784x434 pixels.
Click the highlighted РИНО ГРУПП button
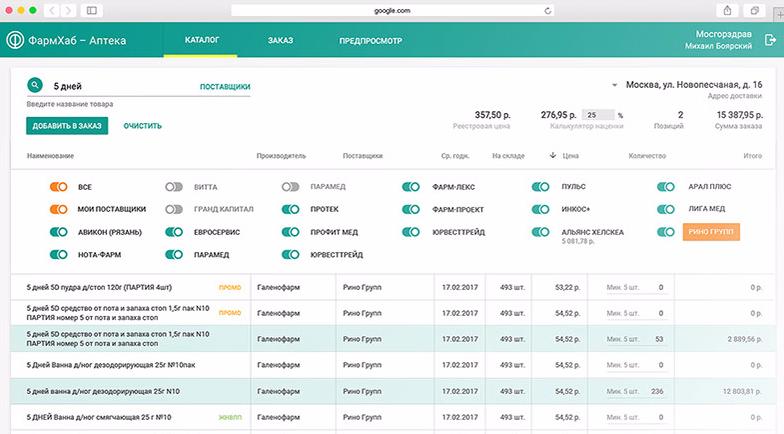711,232
